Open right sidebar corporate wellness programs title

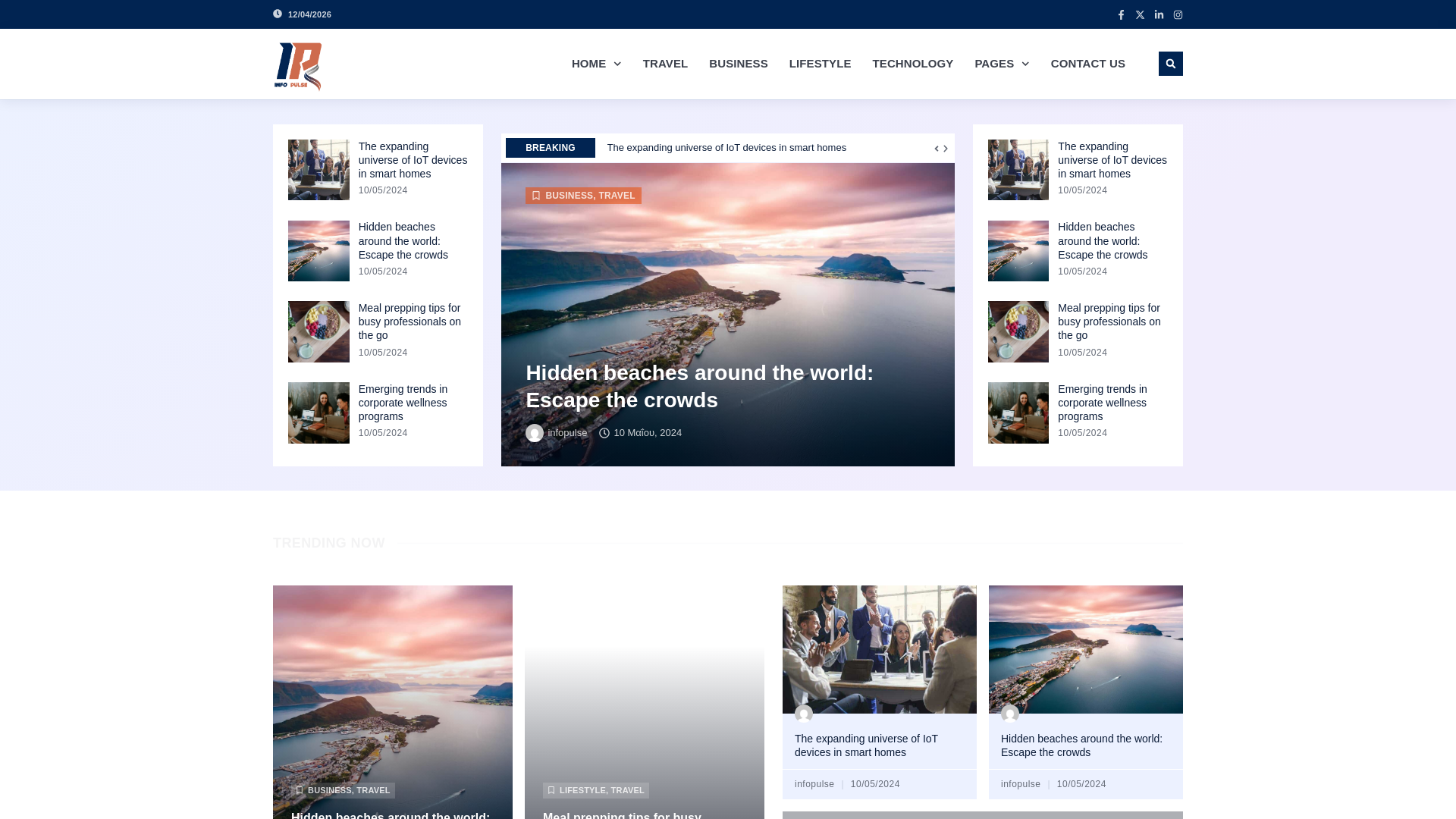tap(1103, 403)
